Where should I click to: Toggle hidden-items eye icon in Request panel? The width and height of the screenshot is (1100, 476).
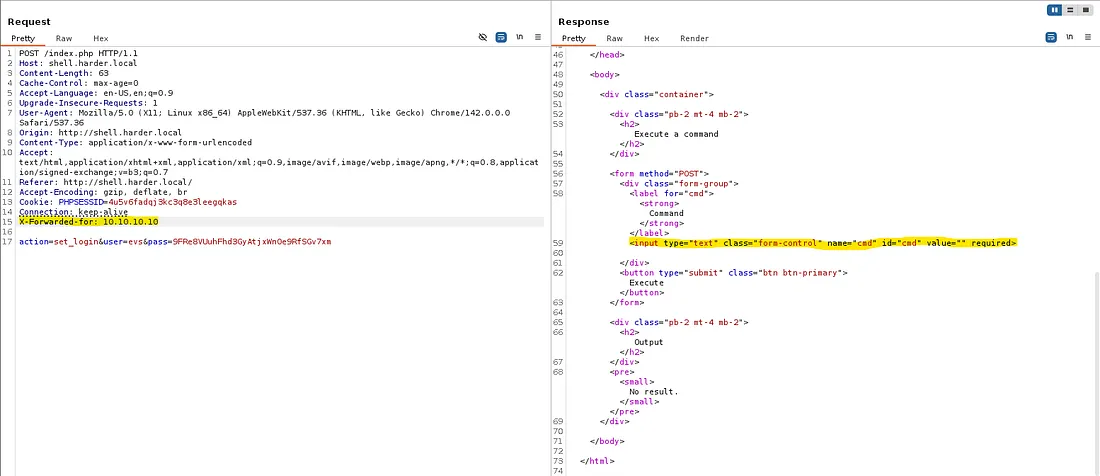pos(482,37)
